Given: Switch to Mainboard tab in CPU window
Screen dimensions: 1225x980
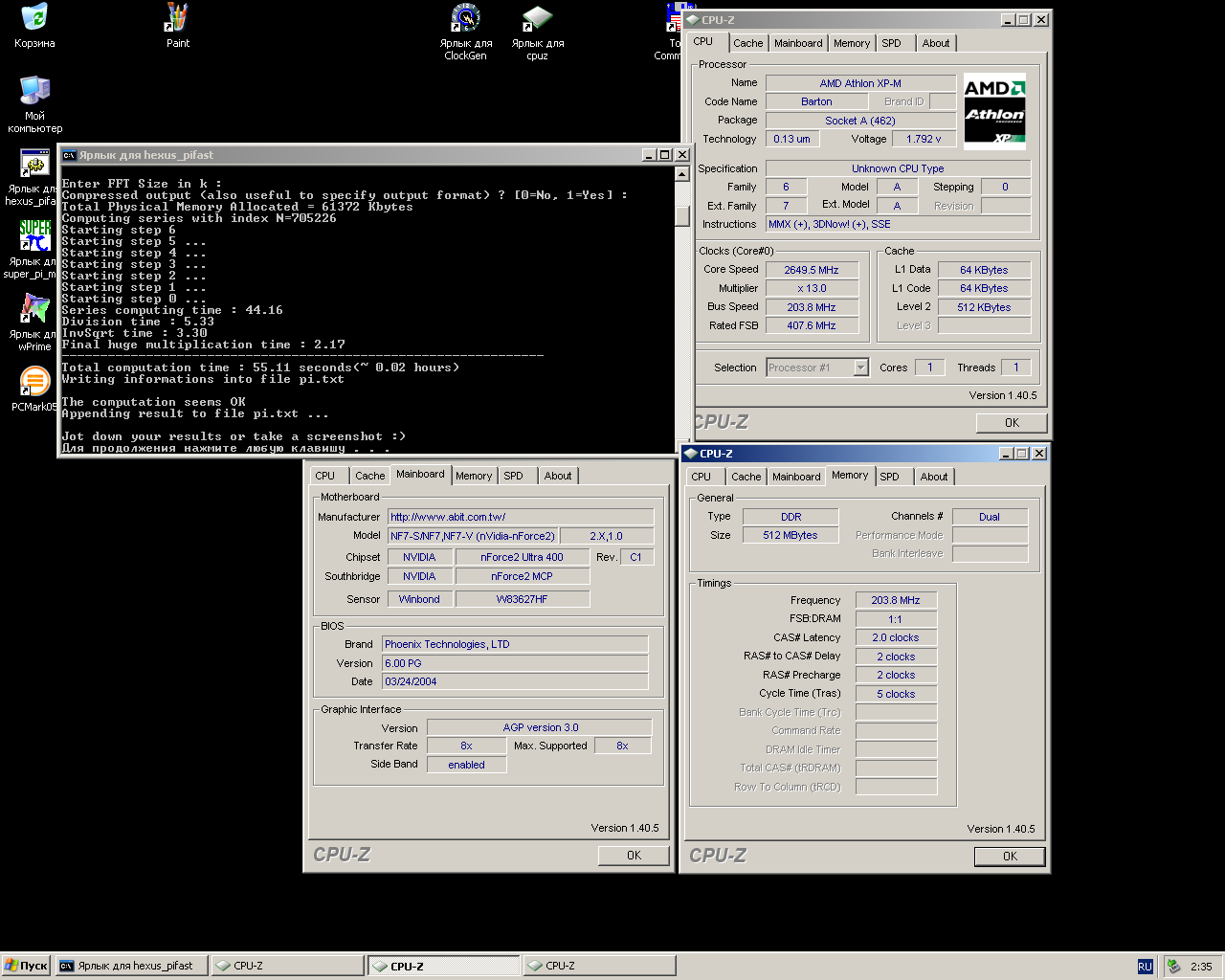Looking at the screenshot, I should [798, 43].
